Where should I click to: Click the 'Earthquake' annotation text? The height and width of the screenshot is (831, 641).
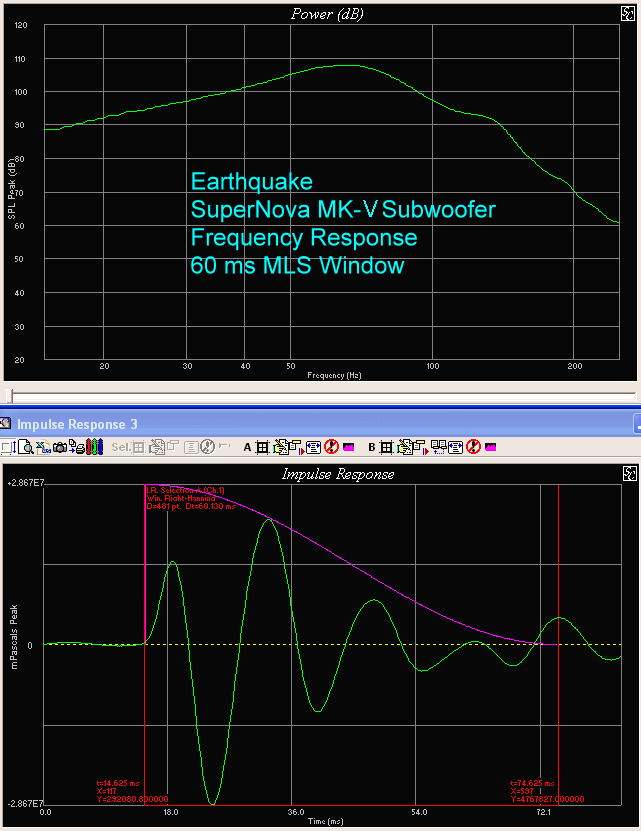252,182
